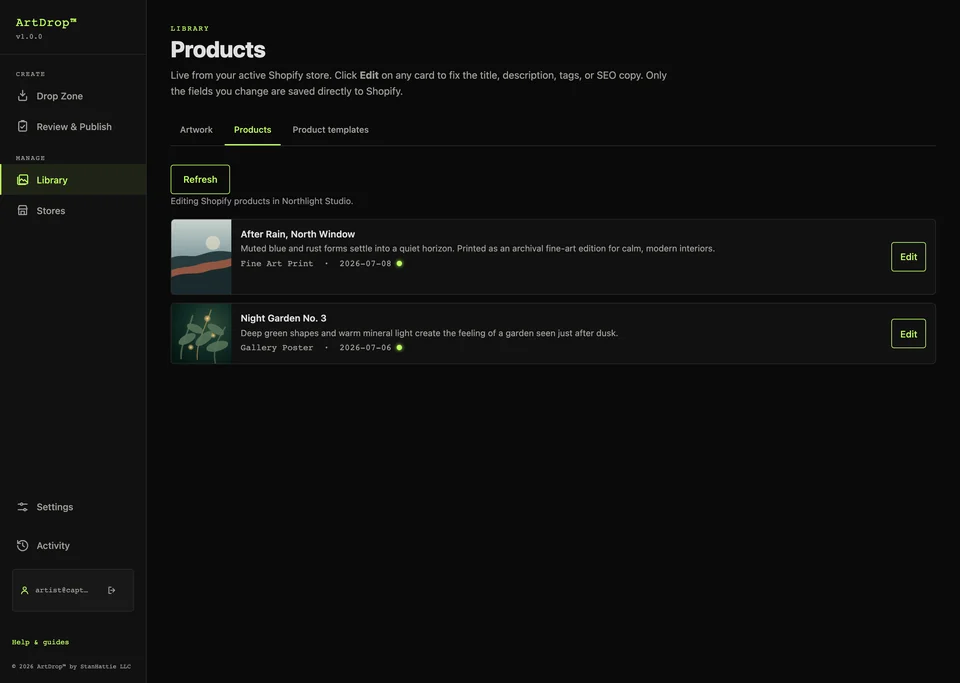Click the 'Muted blue and rust forms' description
This screenshot has width=960, height=683.
point(478,248)
